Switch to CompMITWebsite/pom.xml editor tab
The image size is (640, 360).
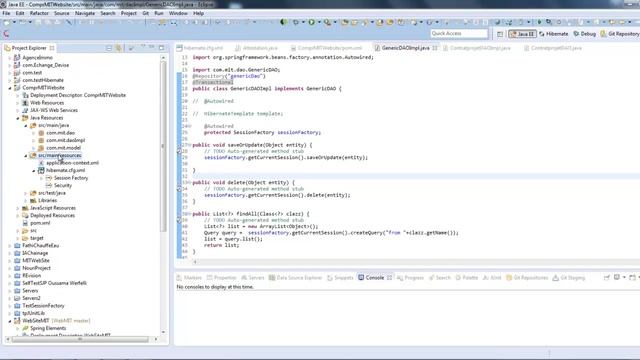click(327, 48)
